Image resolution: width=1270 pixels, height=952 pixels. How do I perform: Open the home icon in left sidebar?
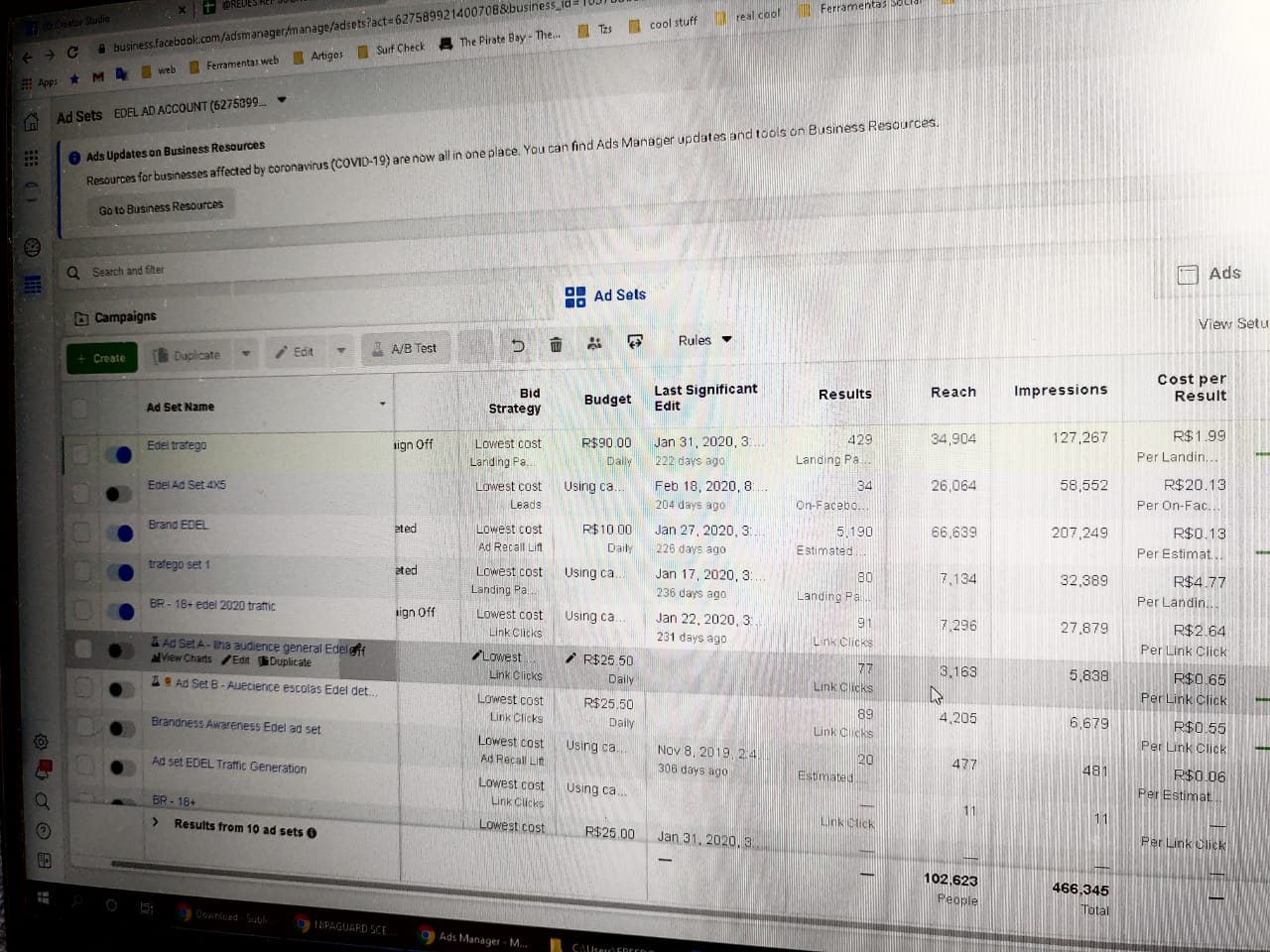tap(31, 122)
